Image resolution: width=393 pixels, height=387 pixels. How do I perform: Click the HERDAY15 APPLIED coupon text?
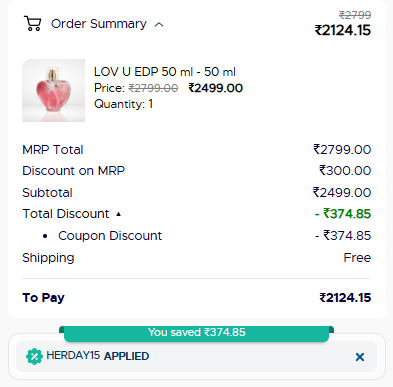pos(98,356)
